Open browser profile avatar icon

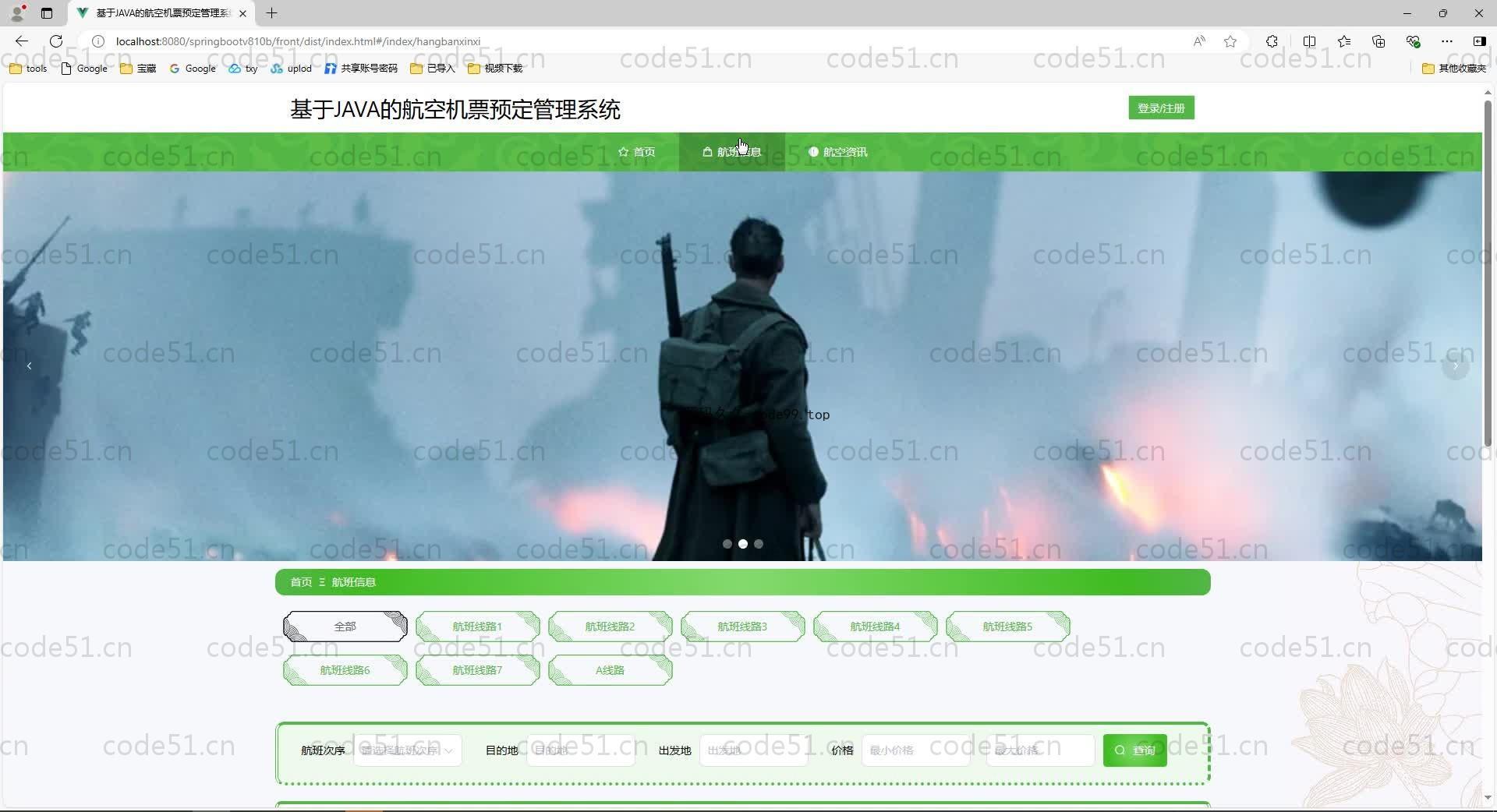[17, 13]
